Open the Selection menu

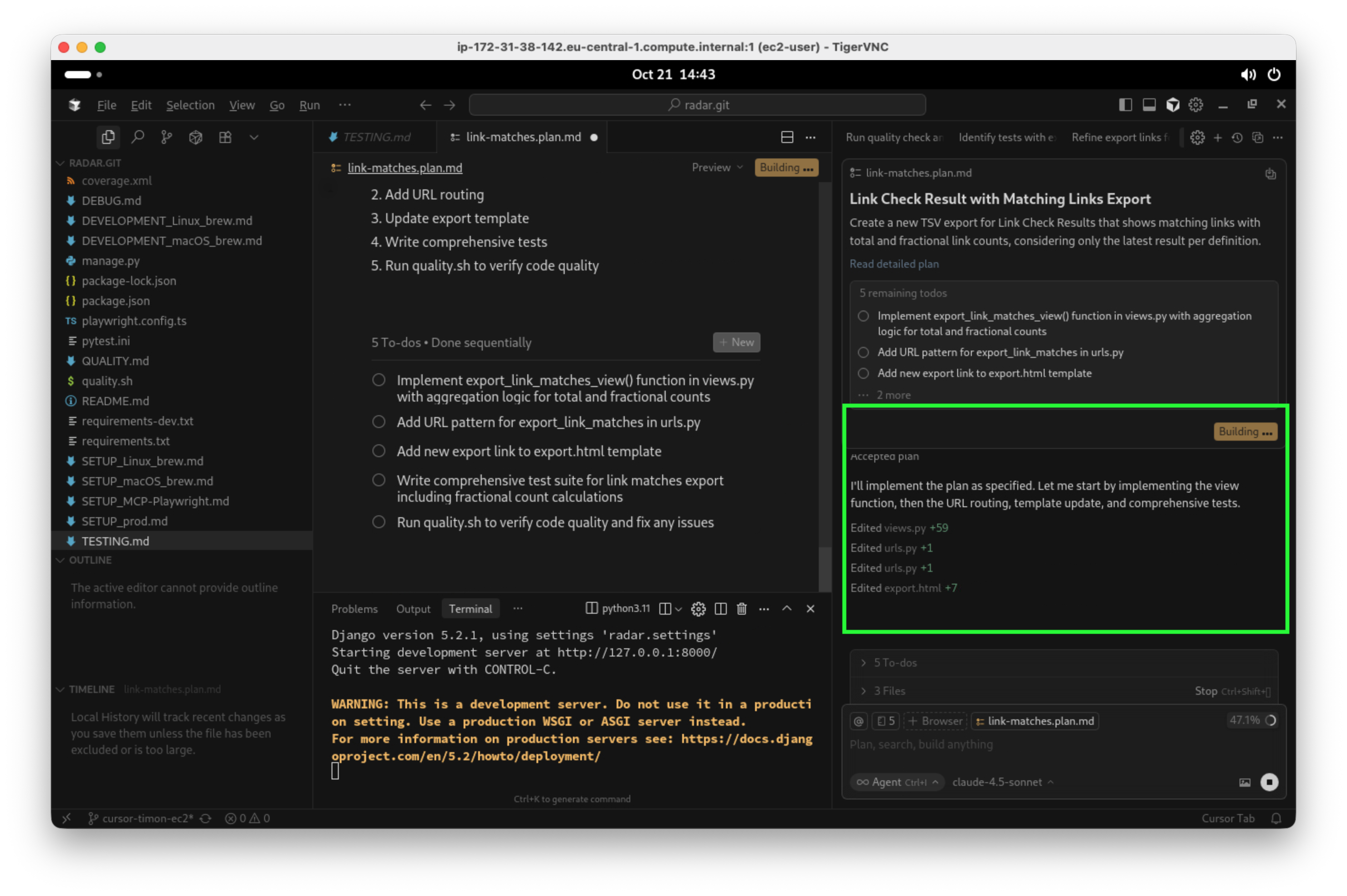190,105
